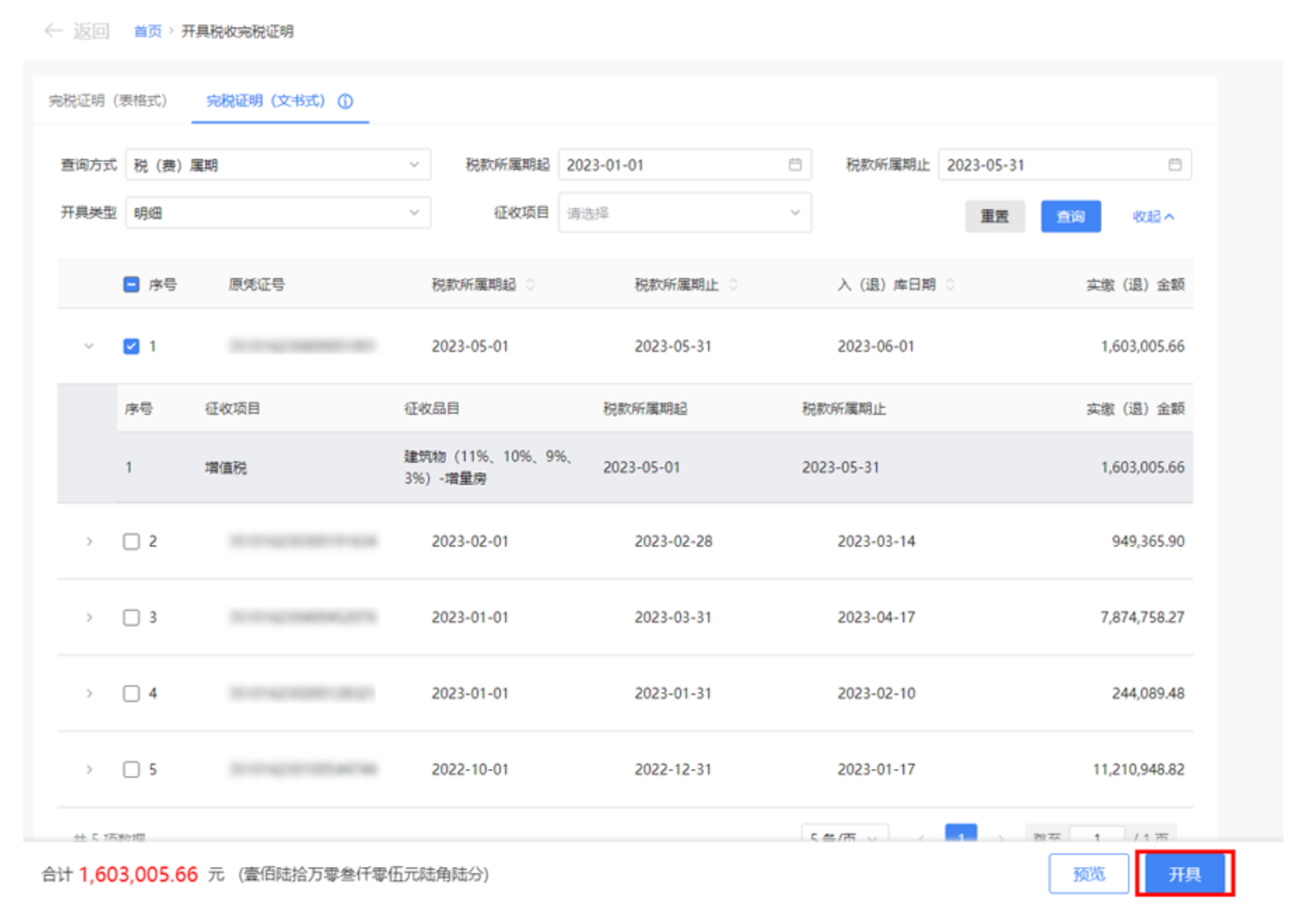Image resolution: width=1316 pixels, height=917 pixels.
Task: Click the 跳至 page number input field
Action: click(1097, 835)
